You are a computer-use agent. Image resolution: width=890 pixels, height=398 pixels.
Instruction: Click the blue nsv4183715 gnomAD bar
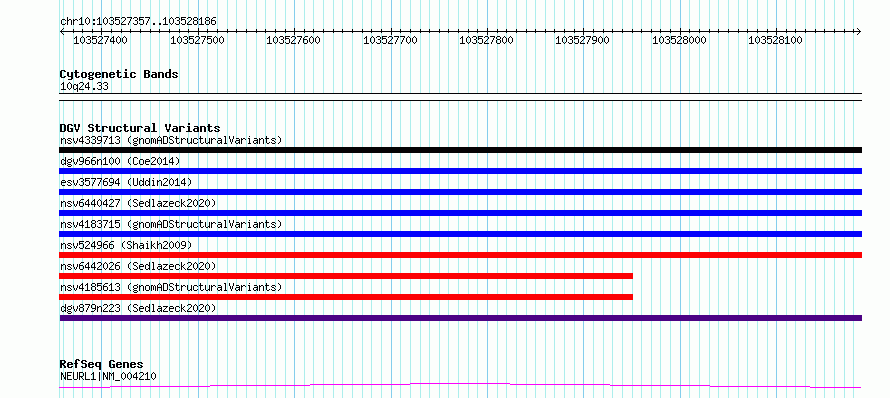click(x=460, y=234)
